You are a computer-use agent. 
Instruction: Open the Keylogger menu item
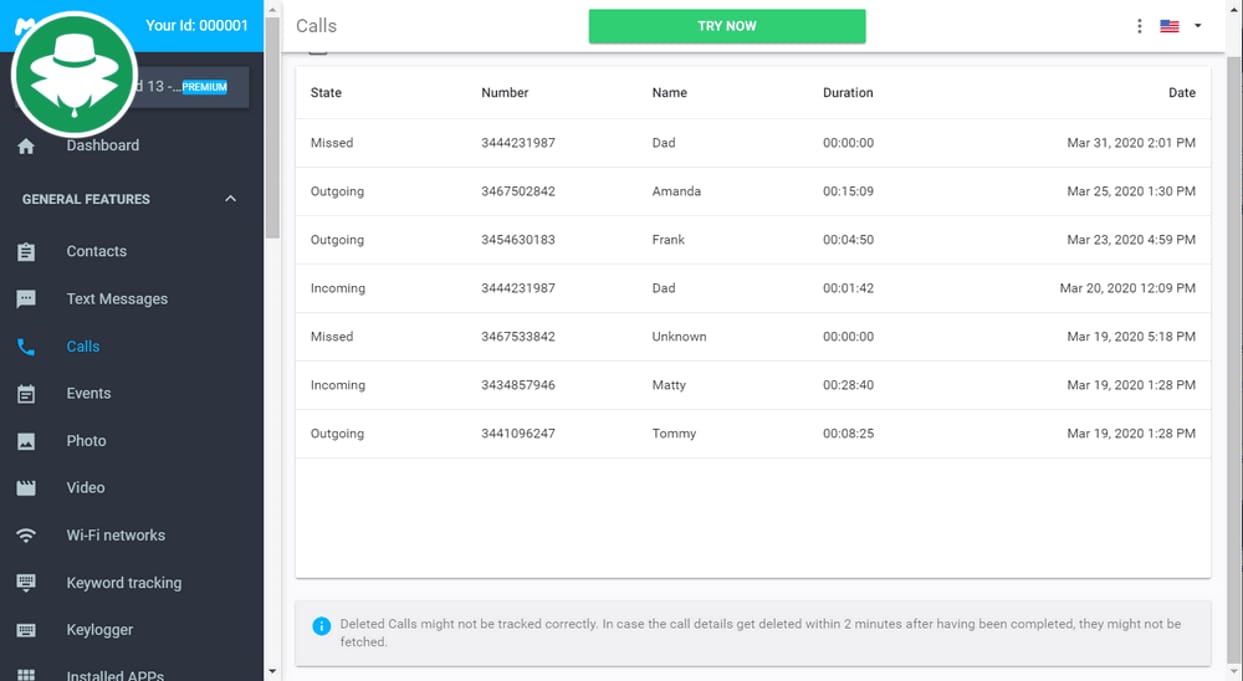pyautogui.click(x=99, y=630)
